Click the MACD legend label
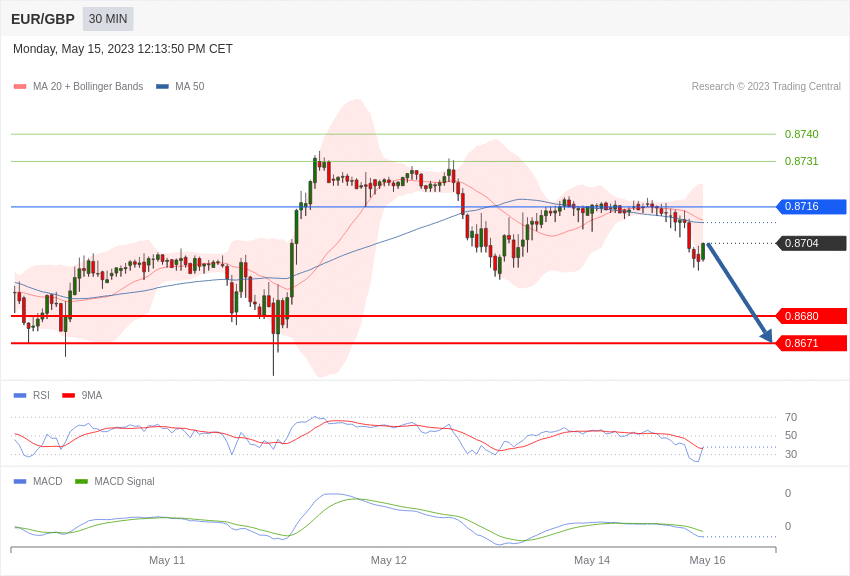The width and height of the screenshot is (850, 576). click(x=48, y=481)
